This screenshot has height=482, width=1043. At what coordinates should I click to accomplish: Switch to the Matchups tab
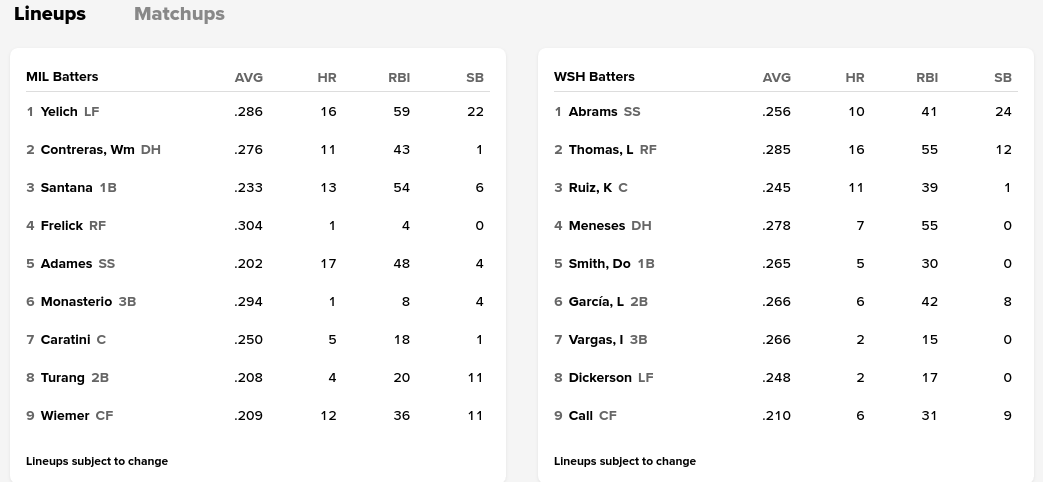click(179, 14)
